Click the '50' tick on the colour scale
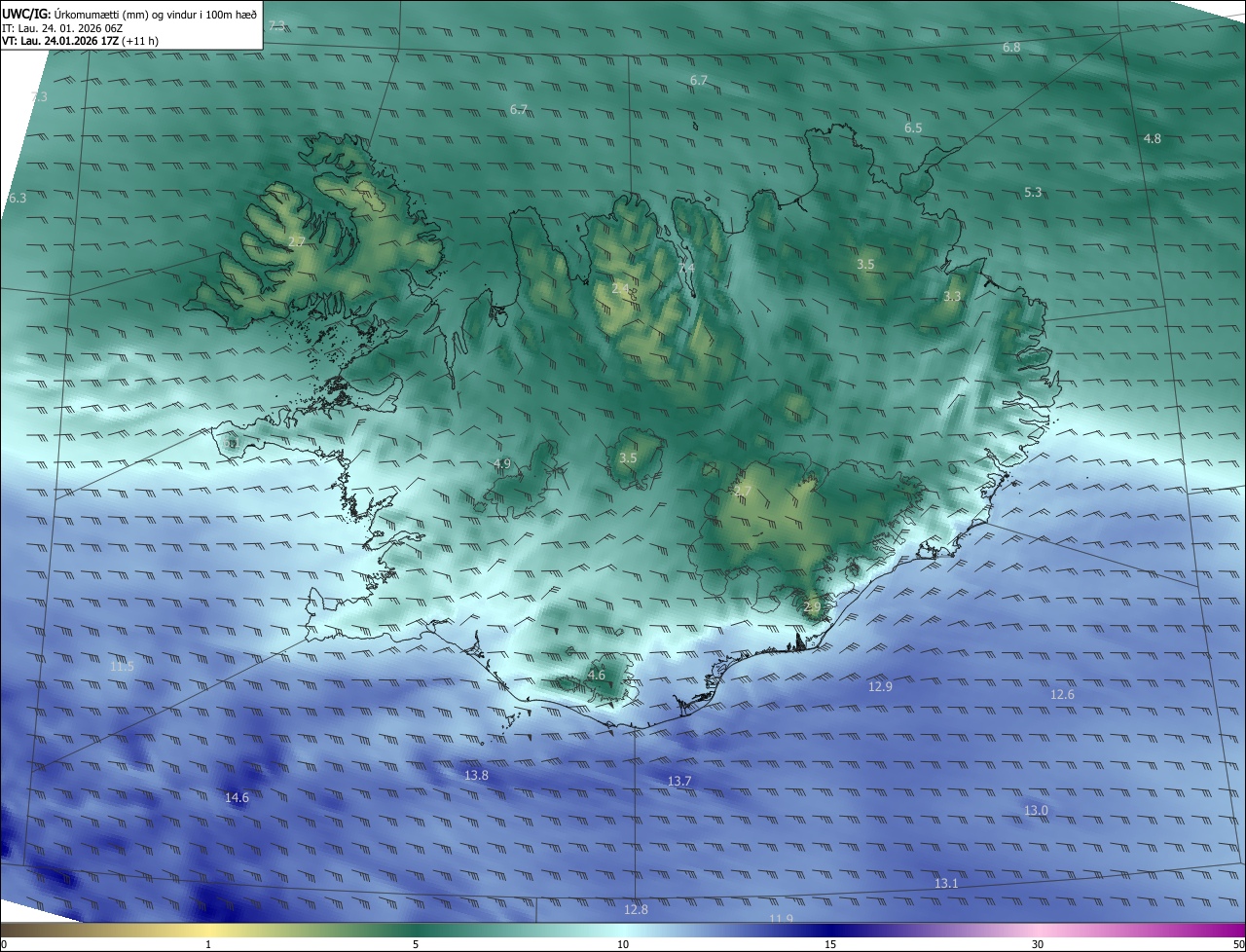 1238,943
